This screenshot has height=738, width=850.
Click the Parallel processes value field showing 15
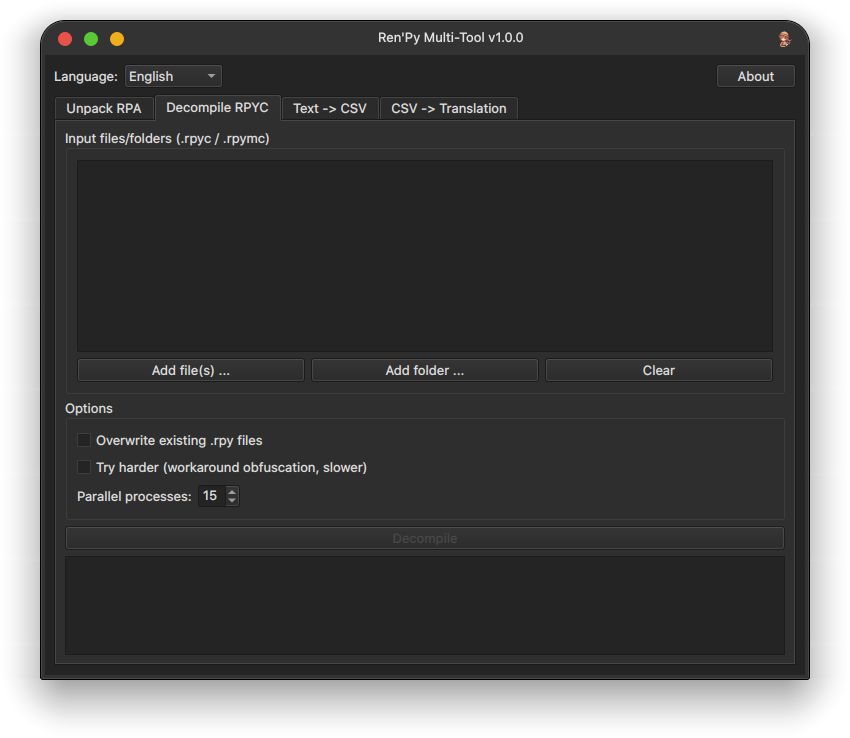tap(212, 496)
